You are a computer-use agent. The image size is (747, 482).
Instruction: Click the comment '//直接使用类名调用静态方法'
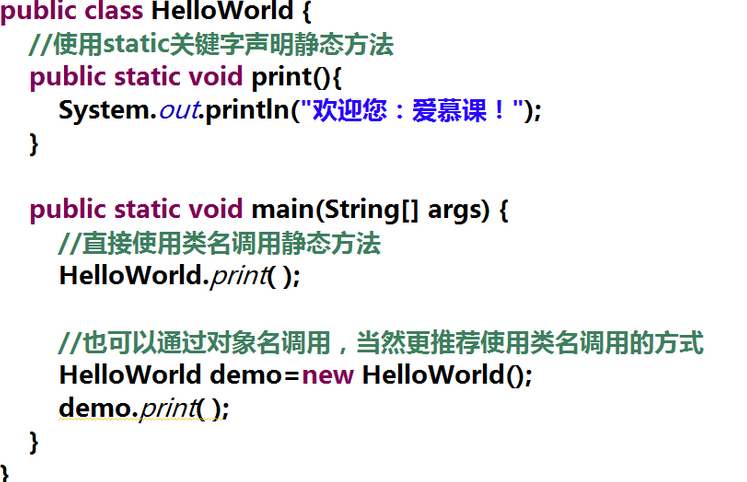[219, 243]
